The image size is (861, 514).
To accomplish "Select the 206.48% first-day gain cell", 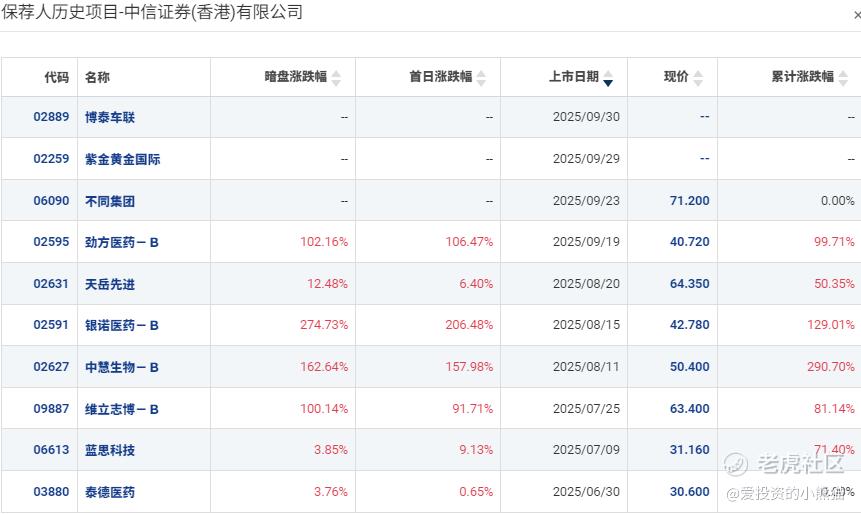I will pos(469,325).
